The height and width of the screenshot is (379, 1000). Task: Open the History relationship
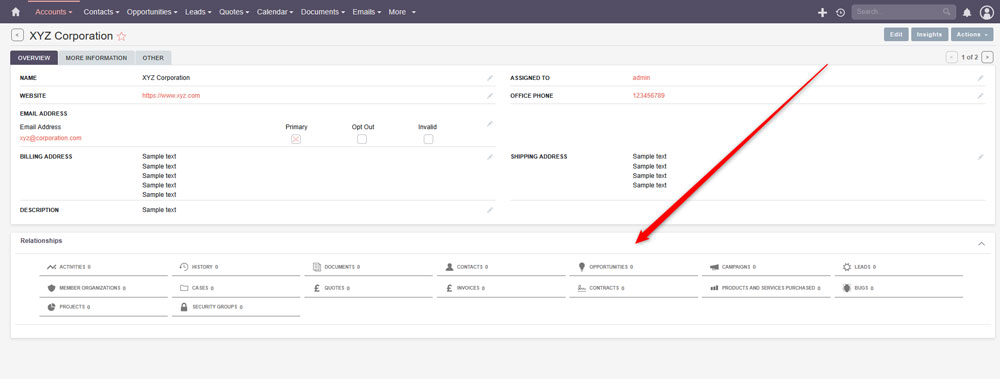tap(236, 267)
